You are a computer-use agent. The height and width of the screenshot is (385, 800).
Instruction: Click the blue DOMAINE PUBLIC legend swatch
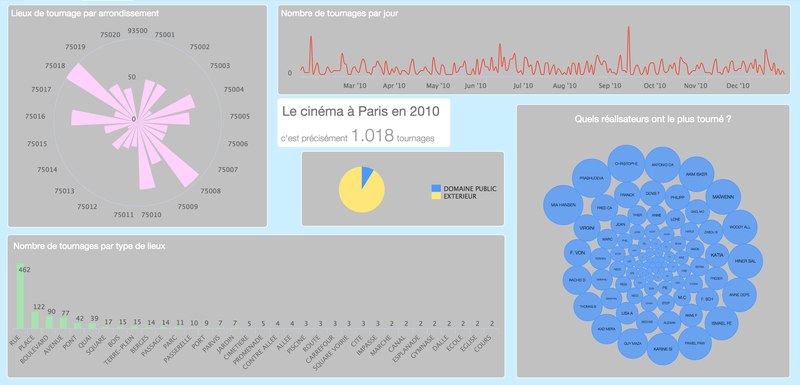pos(435,188)
